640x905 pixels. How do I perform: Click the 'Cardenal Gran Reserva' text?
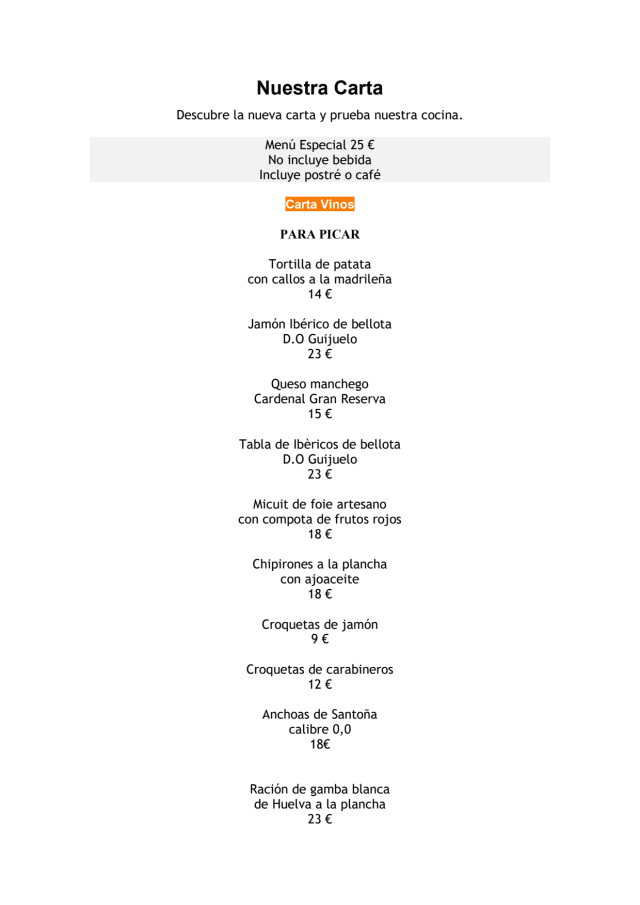pos(319,399)
